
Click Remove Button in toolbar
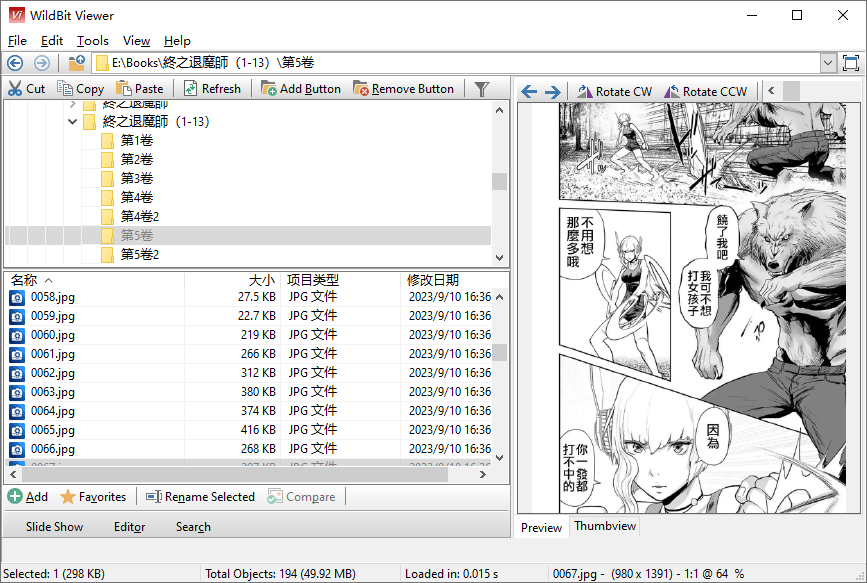[x=404, y=89]
